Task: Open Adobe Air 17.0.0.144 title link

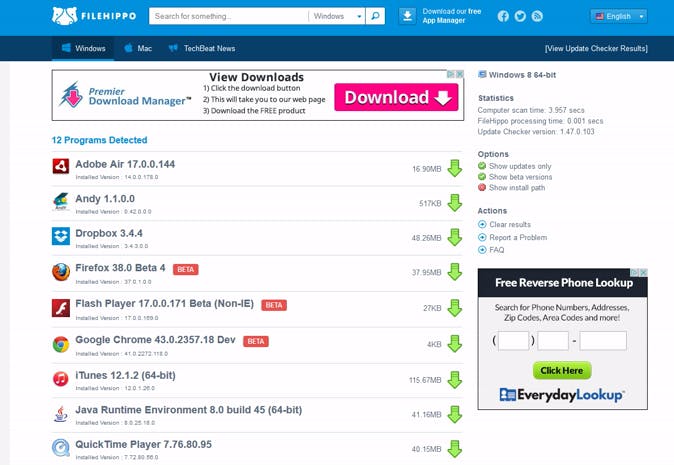Action: click(x=125, y=164)
